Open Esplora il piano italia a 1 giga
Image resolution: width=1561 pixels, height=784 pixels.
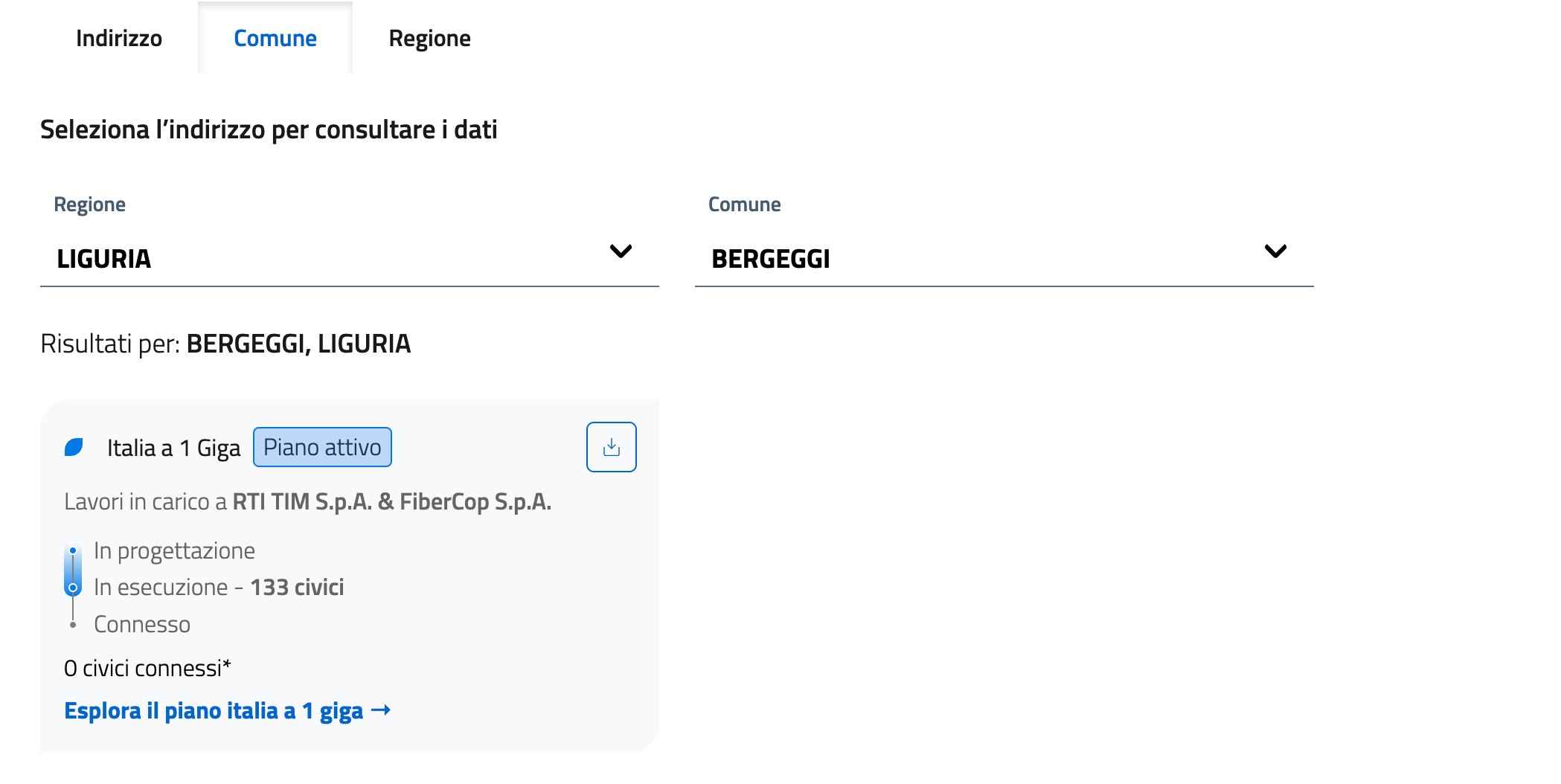click(214, 710)
